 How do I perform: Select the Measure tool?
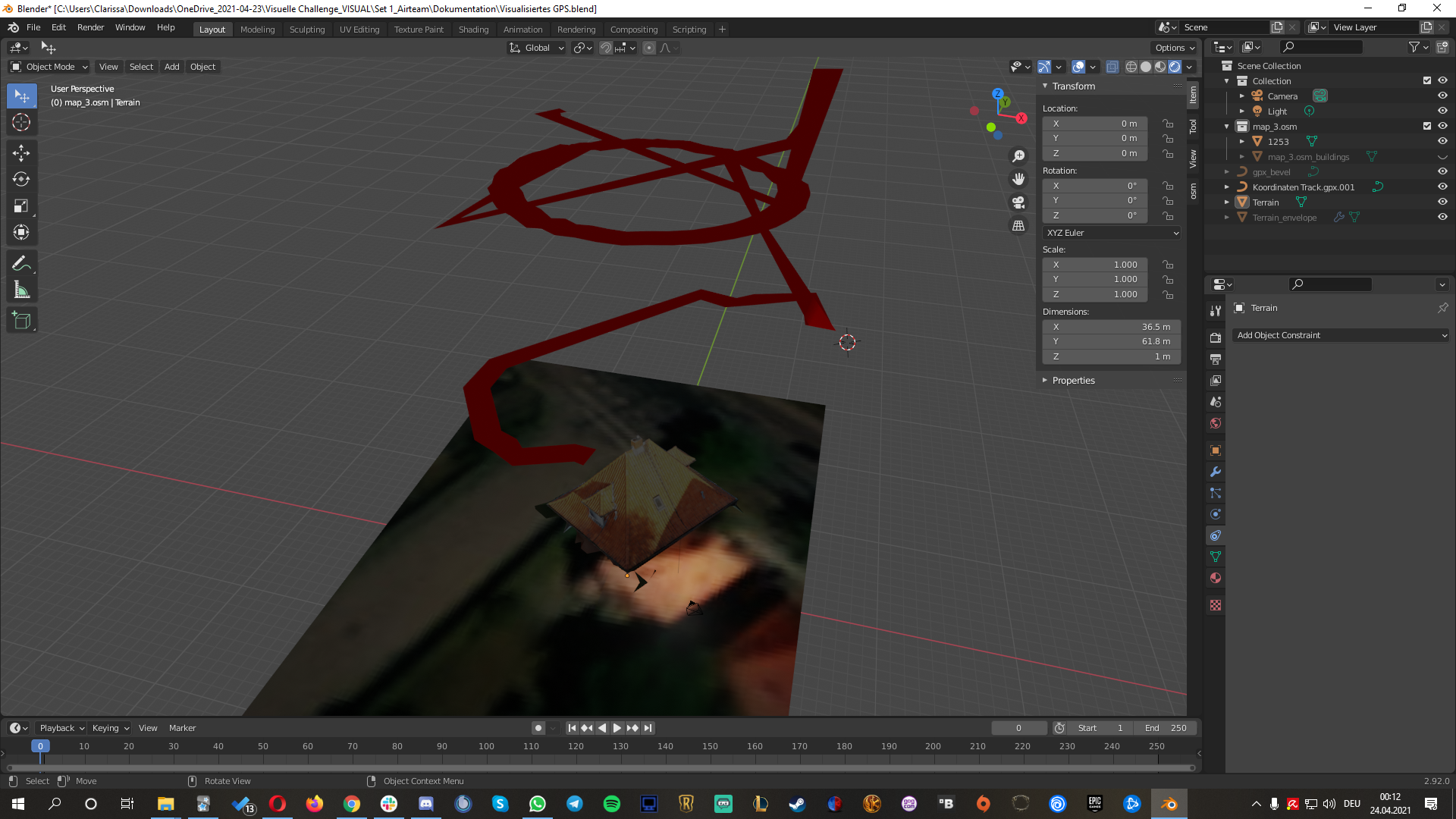pyautogui.click(x=21, y=290)
